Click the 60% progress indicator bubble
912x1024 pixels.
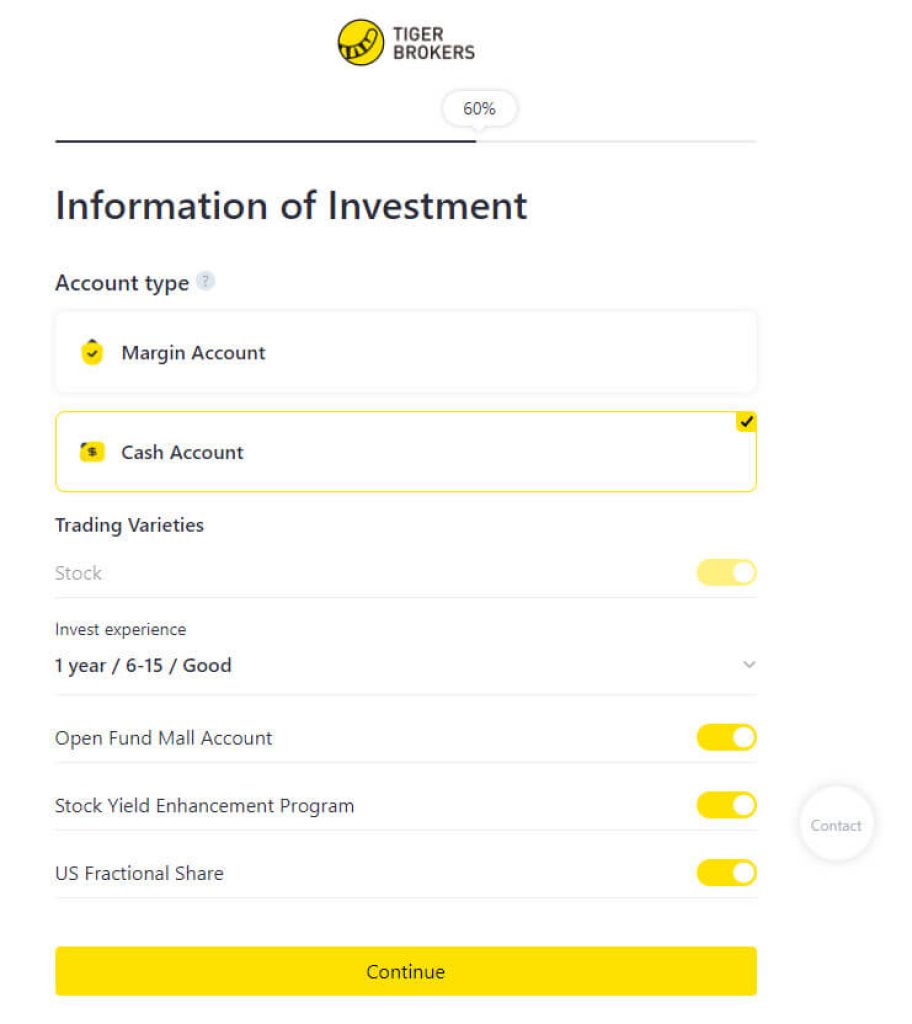479,109
